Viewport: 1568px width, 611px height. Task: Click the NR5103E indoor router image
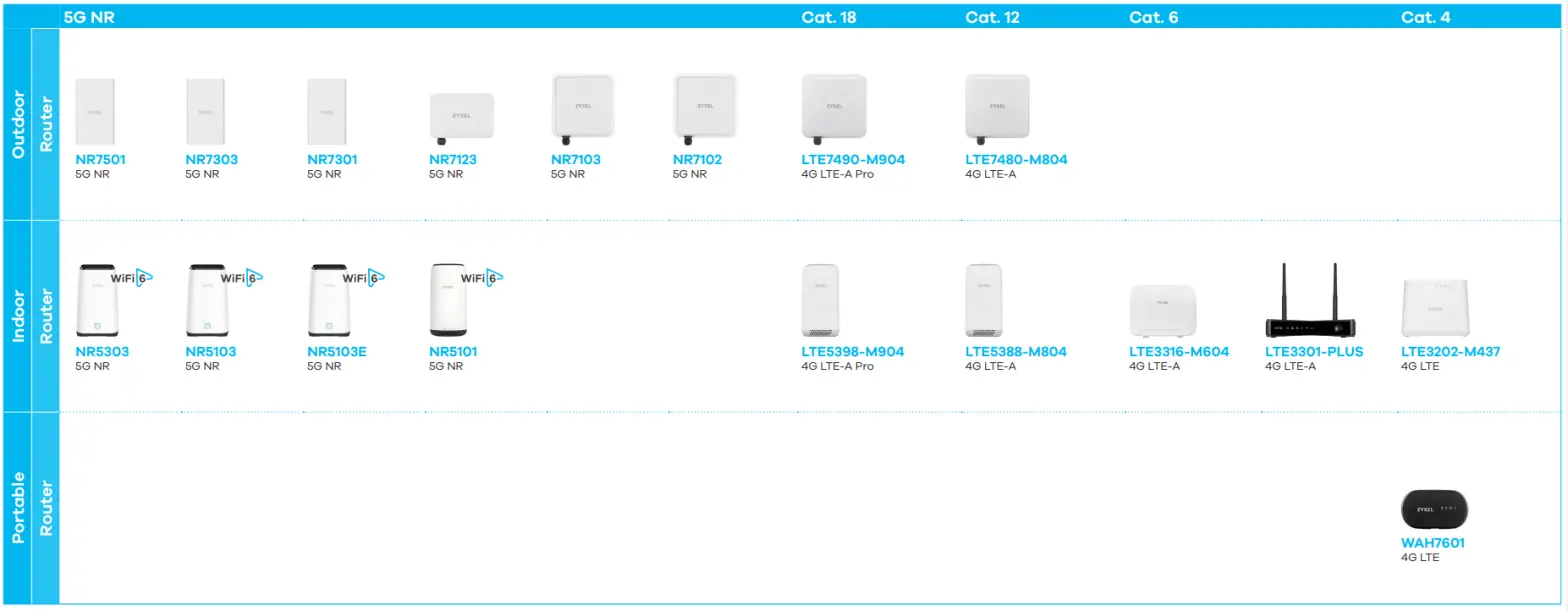[329, 300]
